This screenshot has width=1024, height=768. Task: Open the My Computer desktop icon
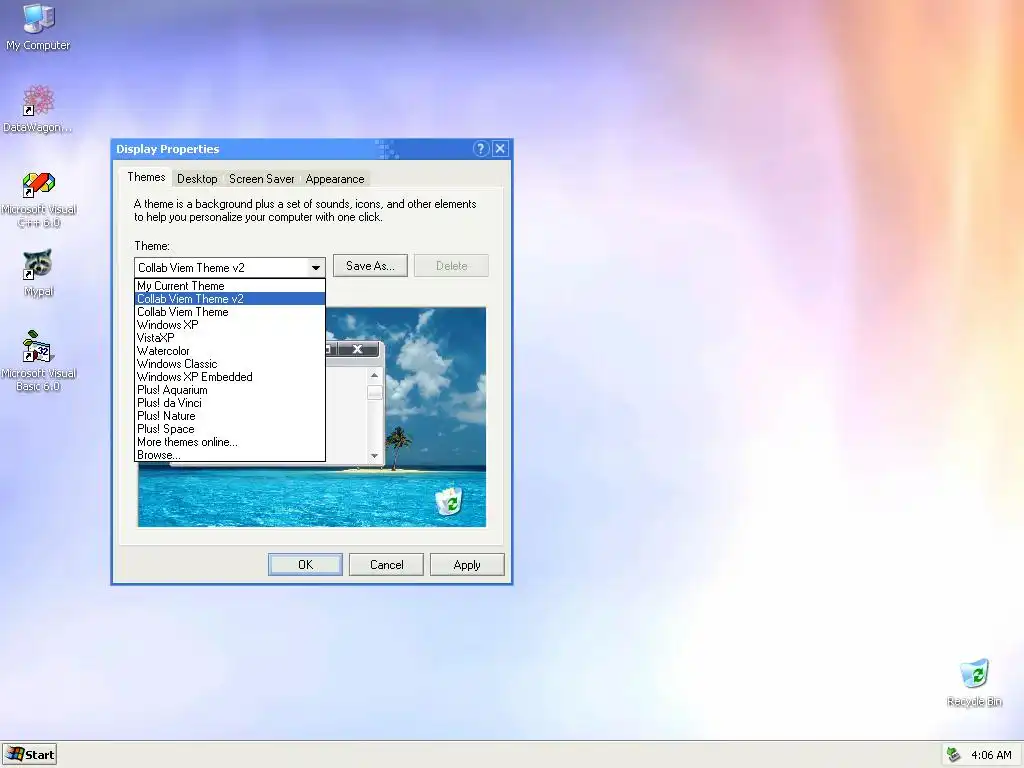[39, 27]
